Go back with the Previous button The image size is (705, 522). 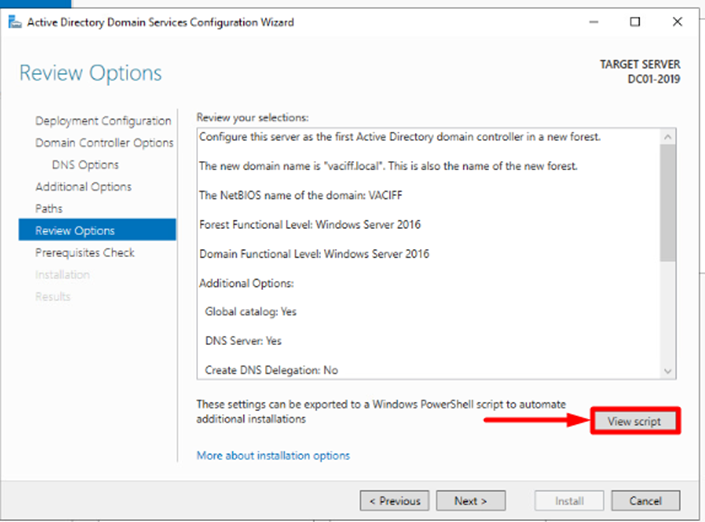coord(395,501)
